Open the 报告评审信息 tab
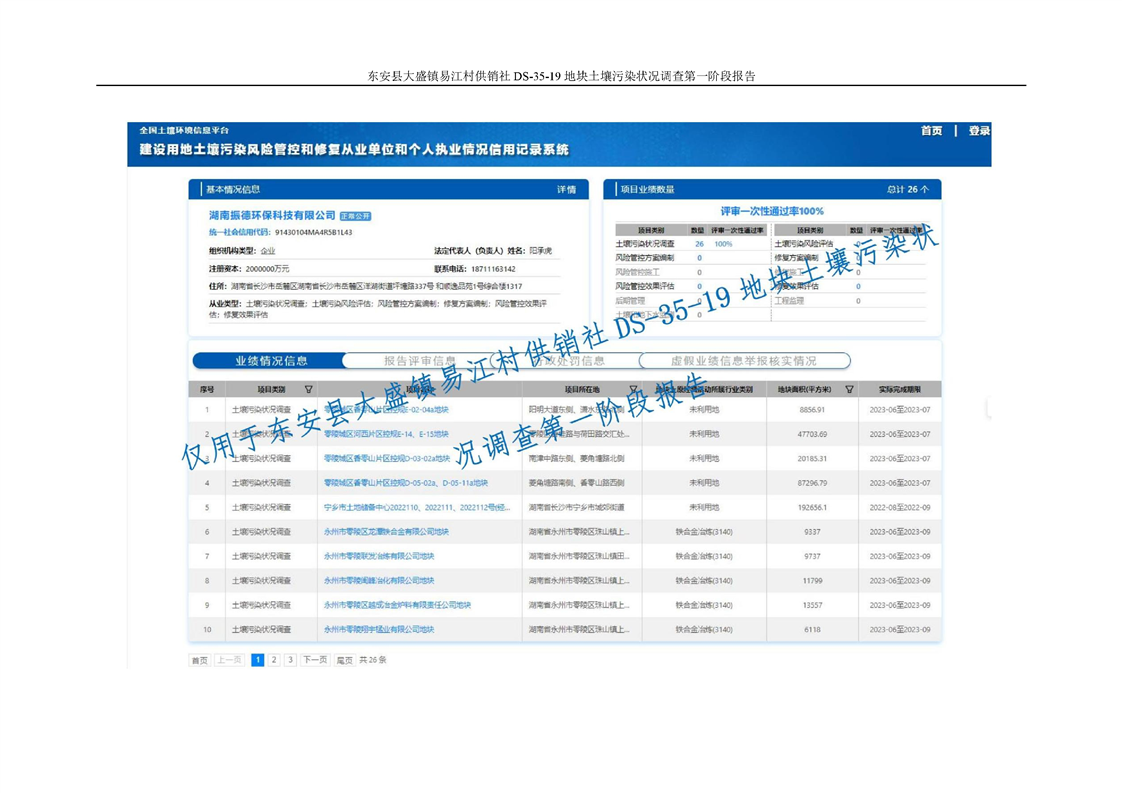Image resolution: width=1122 pixels, height=793 pixels. tap(420, 361)
